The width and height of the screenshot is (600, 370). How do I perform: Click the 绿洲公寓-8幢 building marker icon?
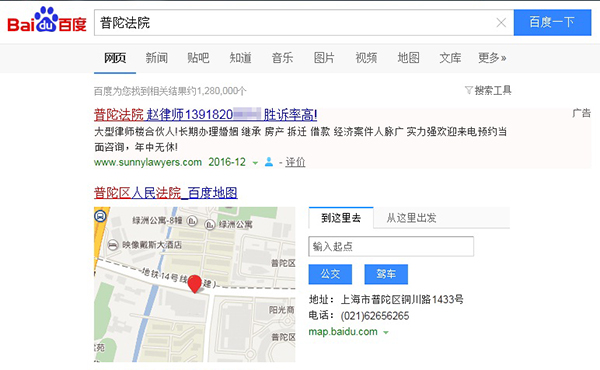(192, 220)
